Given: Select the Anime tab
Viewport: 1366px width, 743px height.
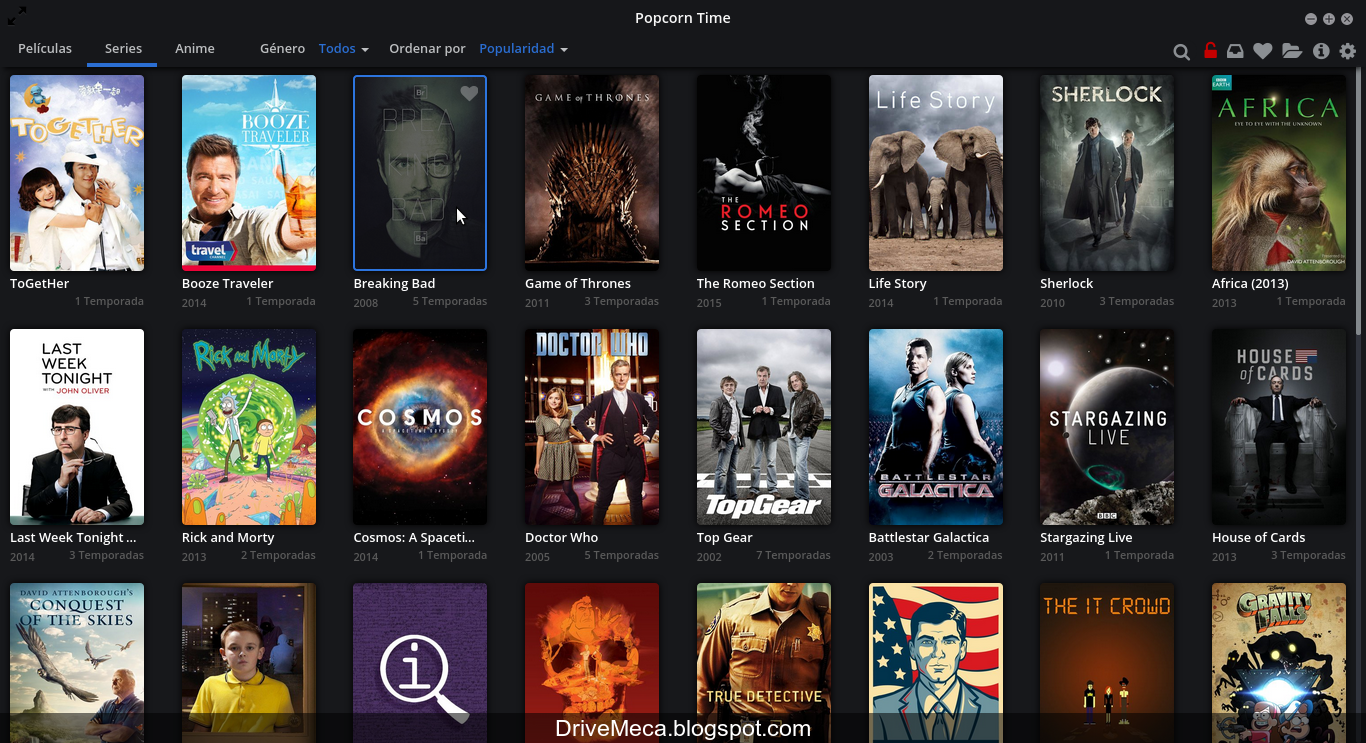Looking at the screenshot, I should coord(195,48).
